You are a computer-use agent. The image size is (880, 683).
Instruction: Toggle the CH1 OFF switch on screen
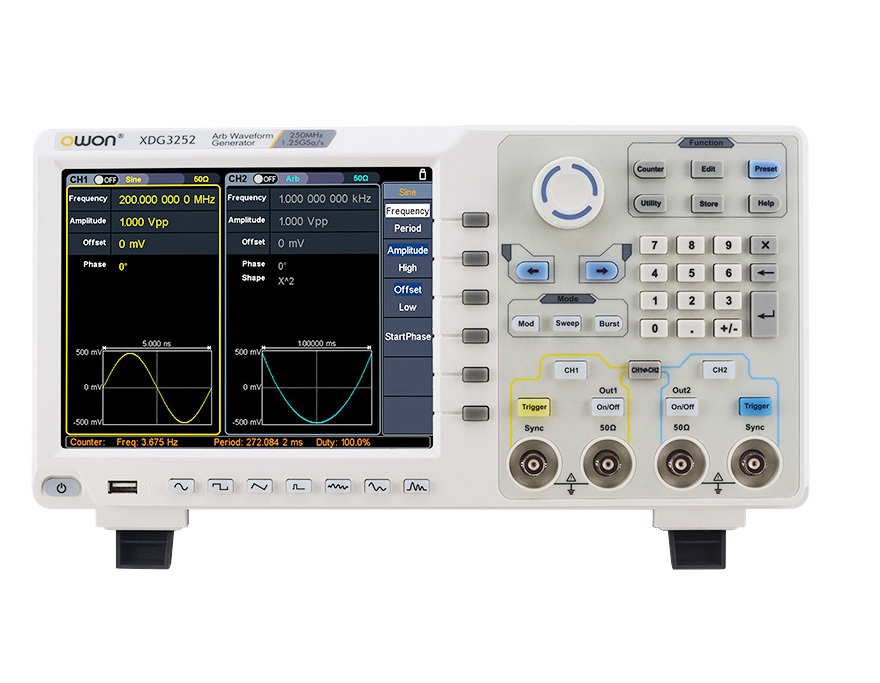(x=106, y=180)
